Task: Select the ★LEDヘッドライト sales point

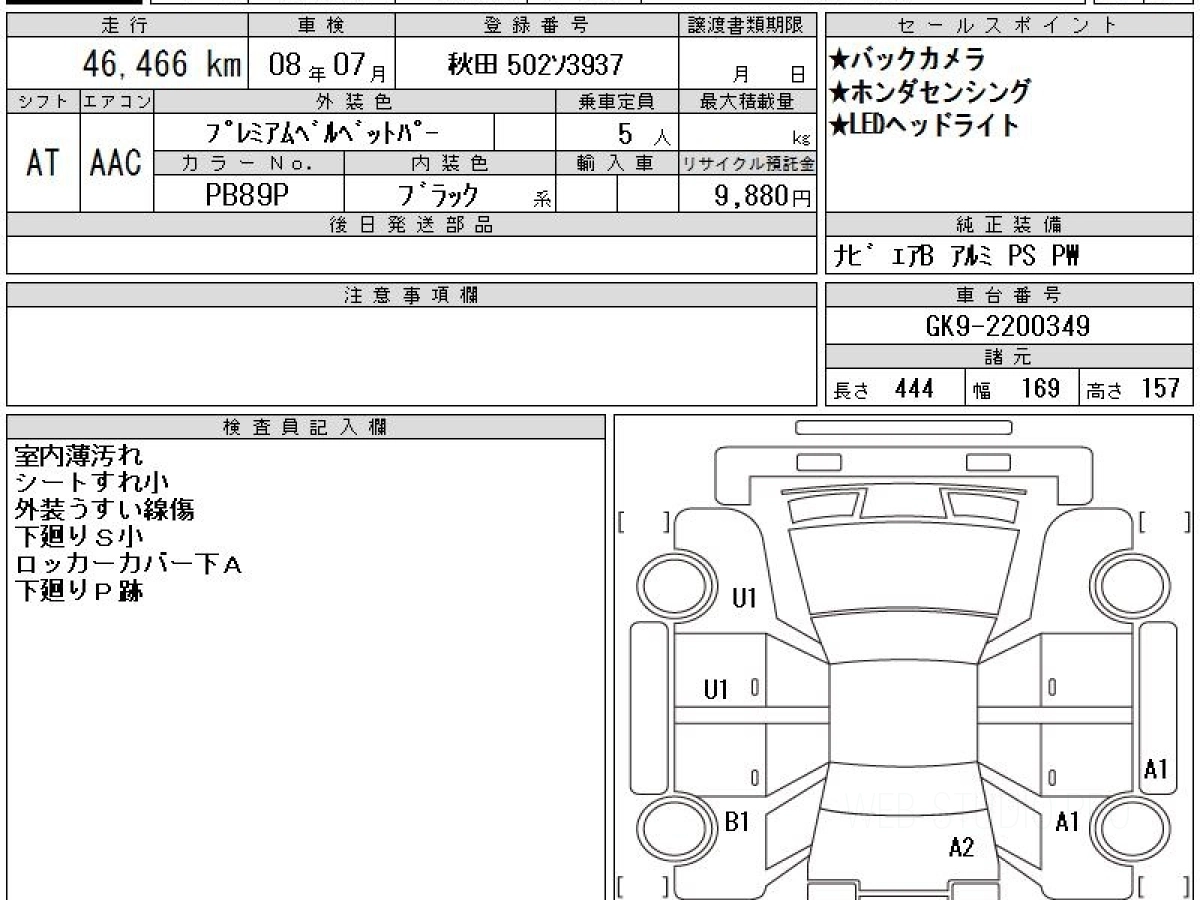Action: [x=924, y=126]
